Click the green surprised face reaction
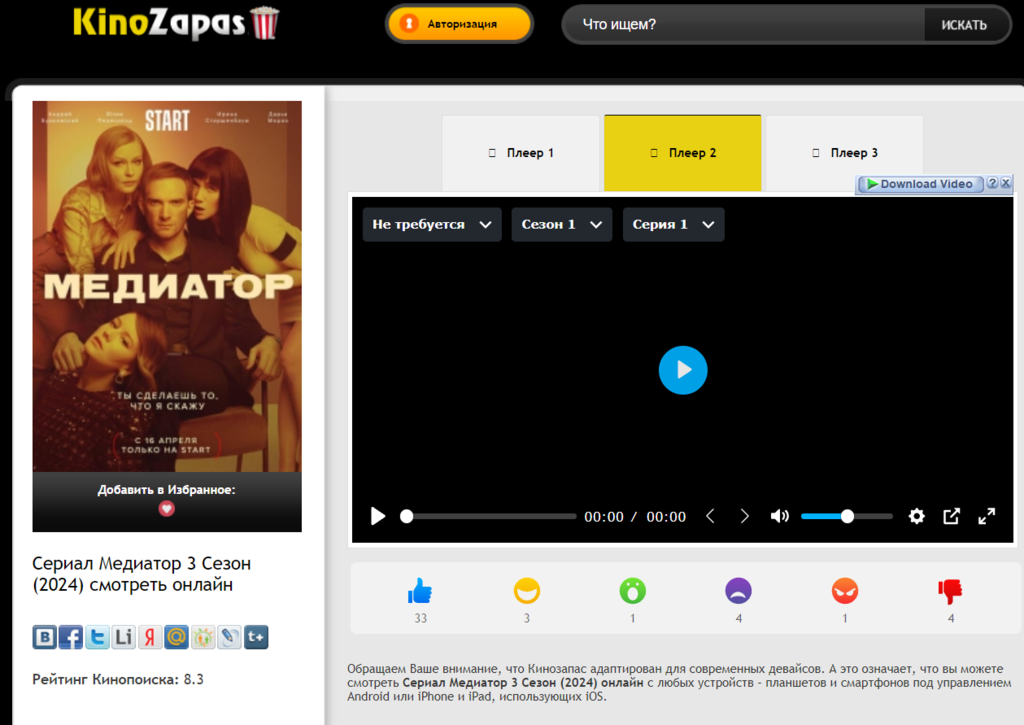Screen dimensions: 1024x725 coord(632,591)
